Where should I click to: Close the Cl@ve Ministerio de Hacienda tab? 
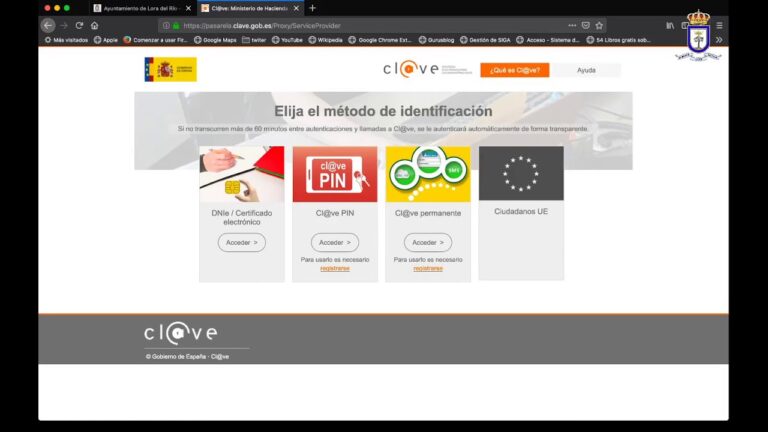[296, 8]
